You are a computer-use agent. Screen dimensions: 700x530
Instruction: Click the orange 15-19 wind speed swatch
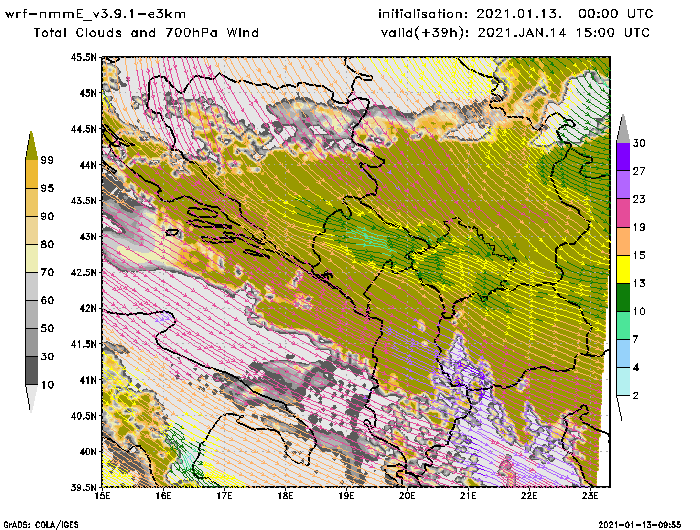coord(623,241)
